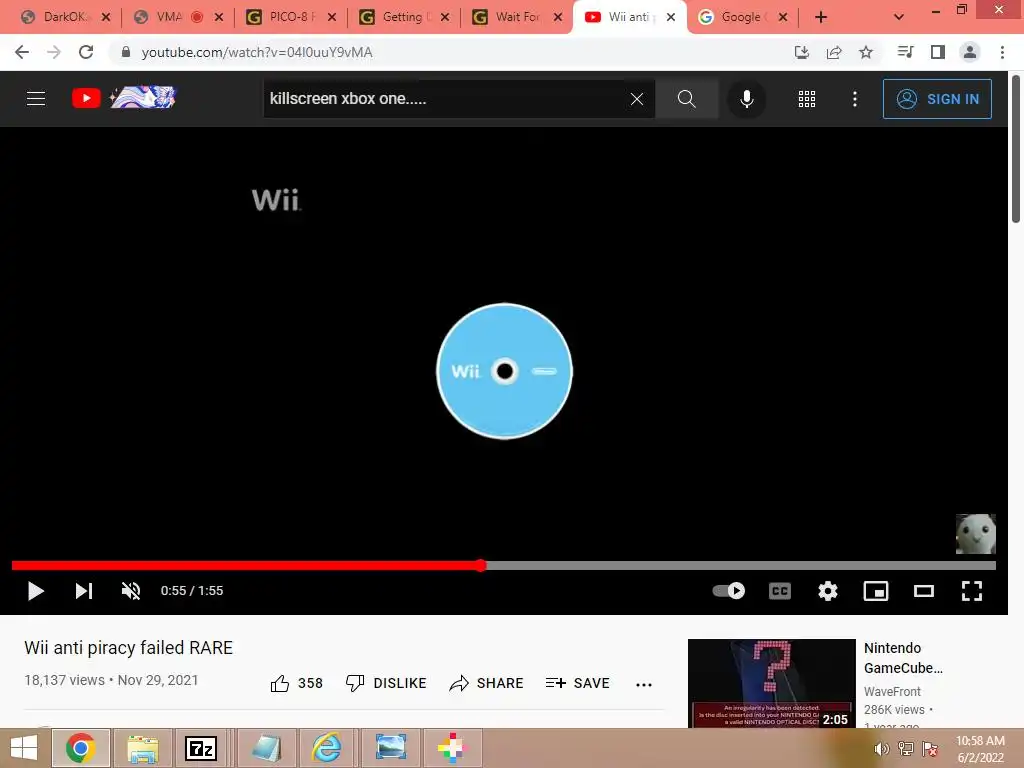Screen dimensions: 1024x768
Task: Play the paused YouTube video
Action: coord(36,591)
